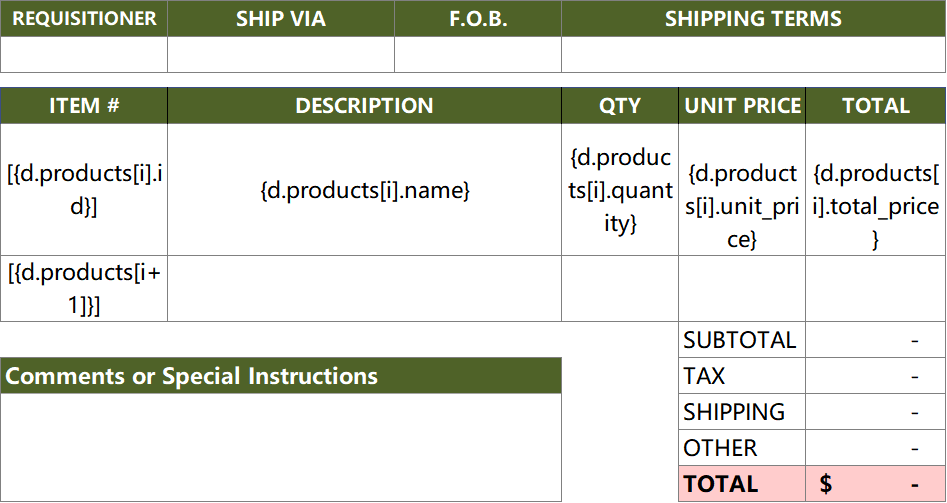Click the F.O.B. column header
Screen dimensions: 947x503
pyautogui.click(x=478, y=19)
